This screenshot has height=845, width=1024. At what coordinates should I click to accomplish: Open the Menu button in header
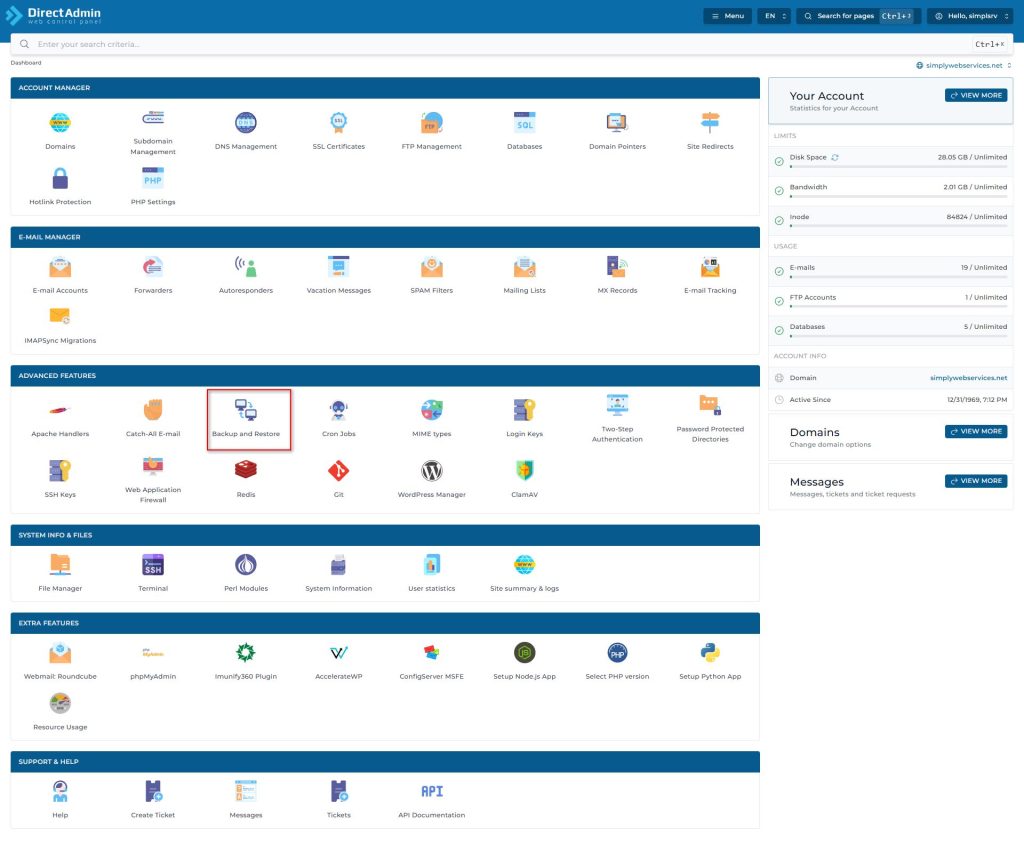(728, 16)
